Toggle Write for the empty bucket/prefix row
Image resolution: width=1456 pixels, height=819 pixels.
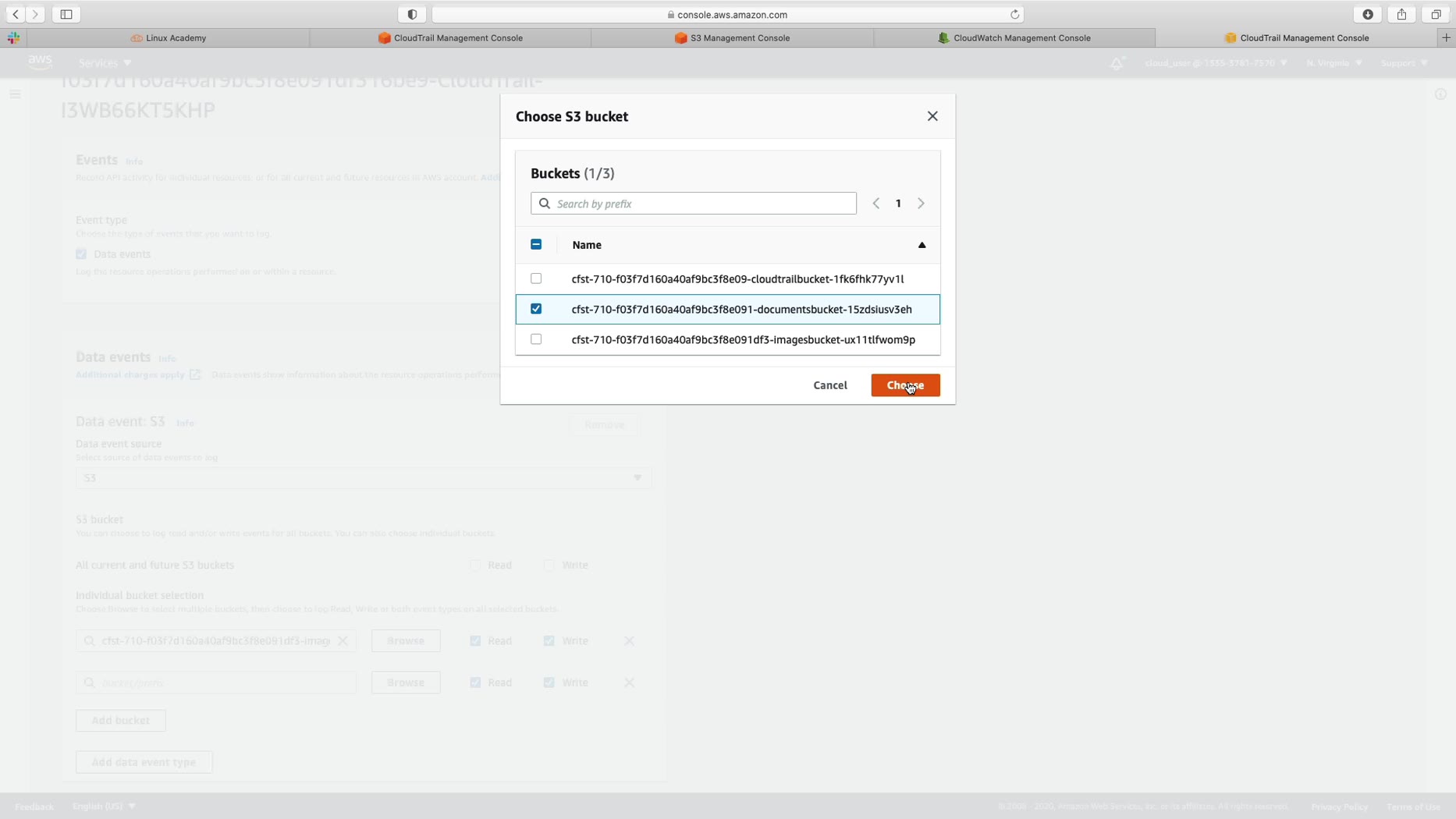(x=549, y=682)
